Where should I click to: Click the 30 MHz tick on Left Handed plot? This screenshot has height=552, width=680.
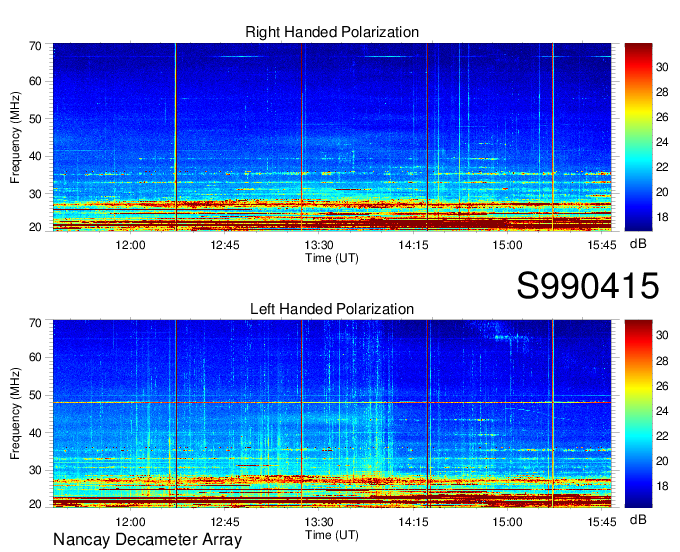click(35, 470)
